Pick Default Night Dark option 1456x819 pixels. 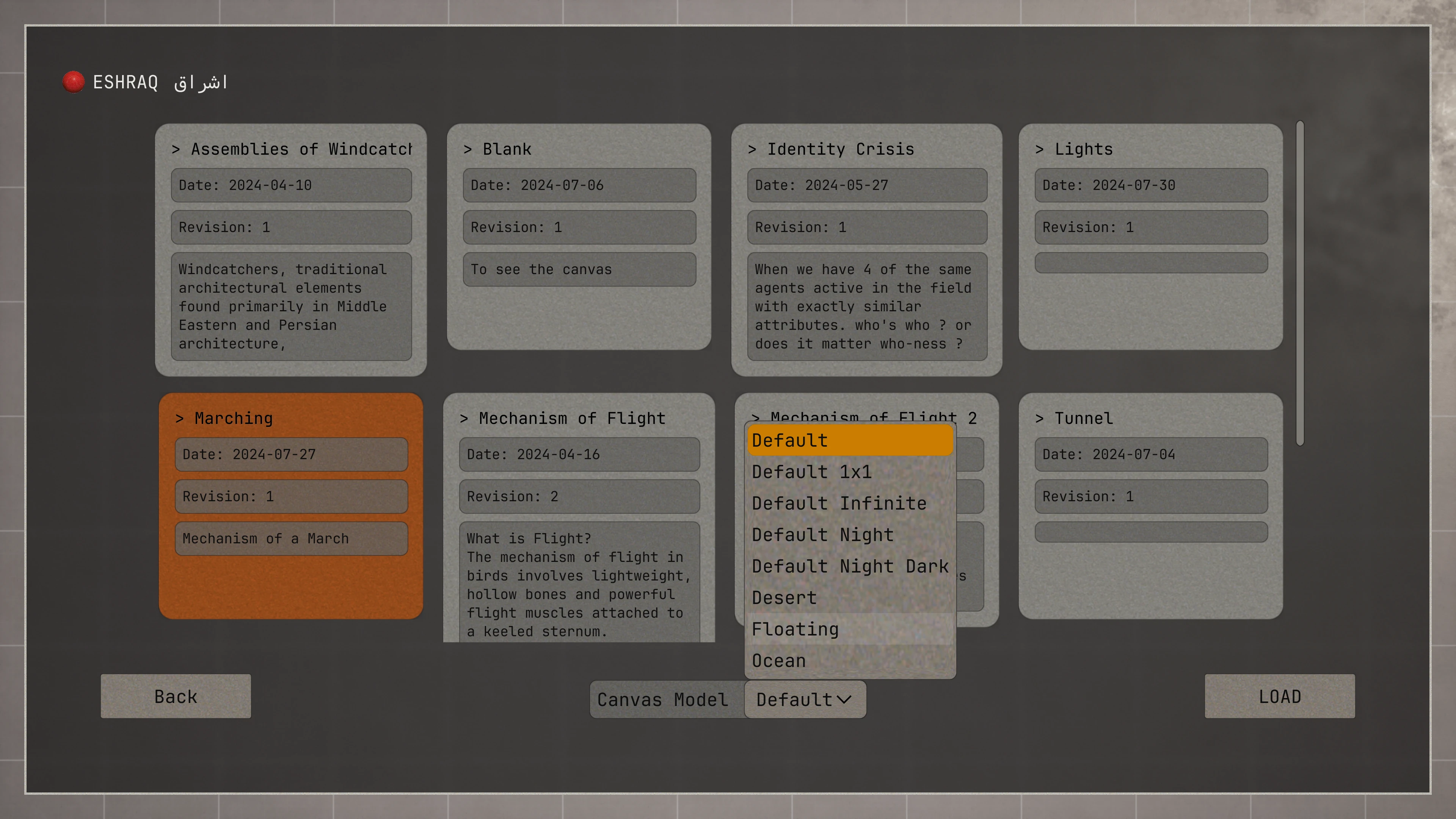pos(849,566)
